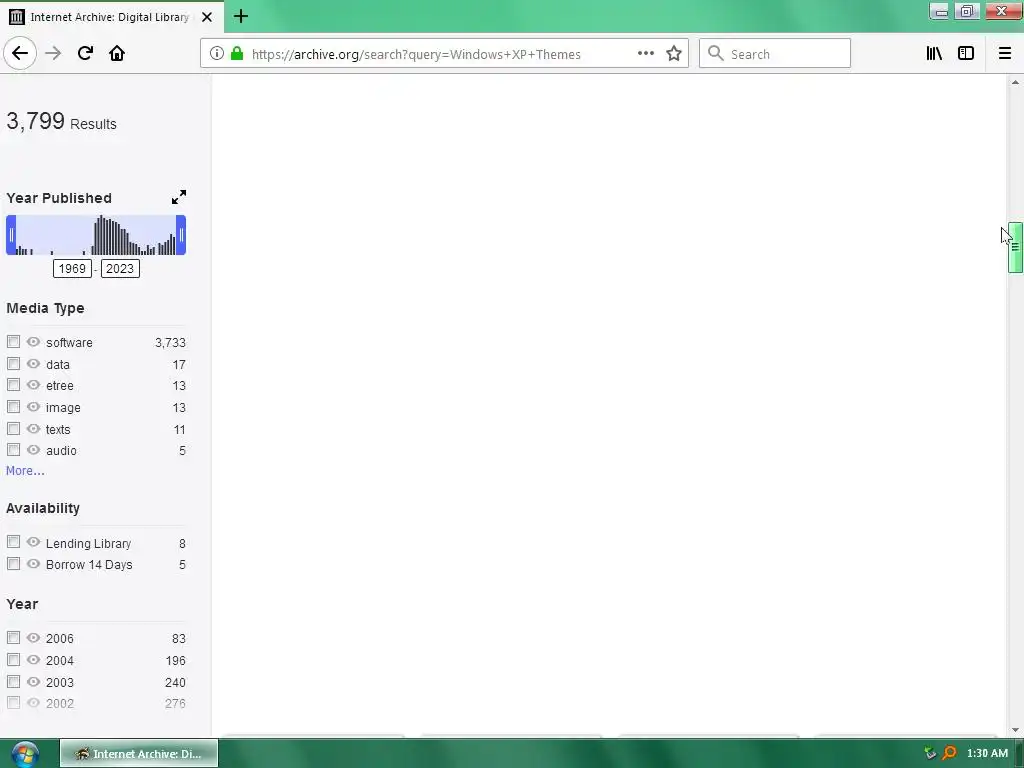Click the Windows Start orb
Screen dimensions: 1024x768
(25, 754)
